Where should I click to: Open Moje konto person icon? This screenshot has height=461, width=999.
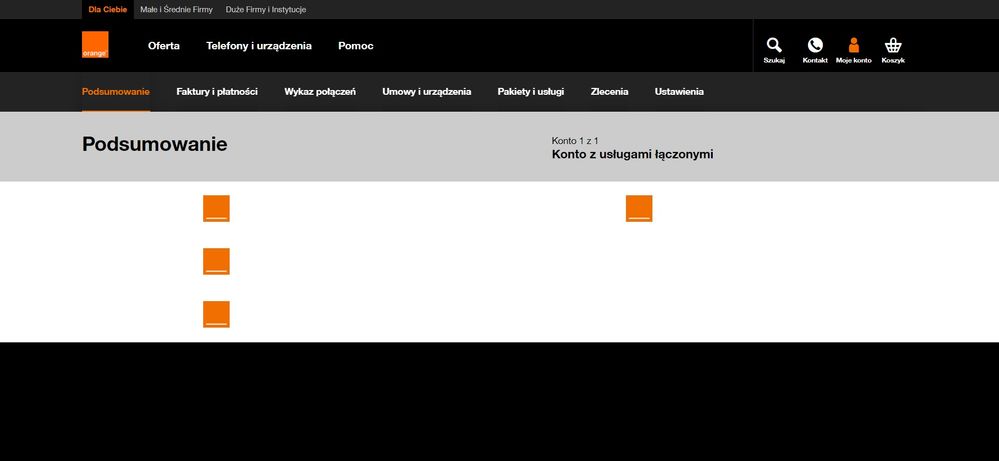tap(854, 46)
